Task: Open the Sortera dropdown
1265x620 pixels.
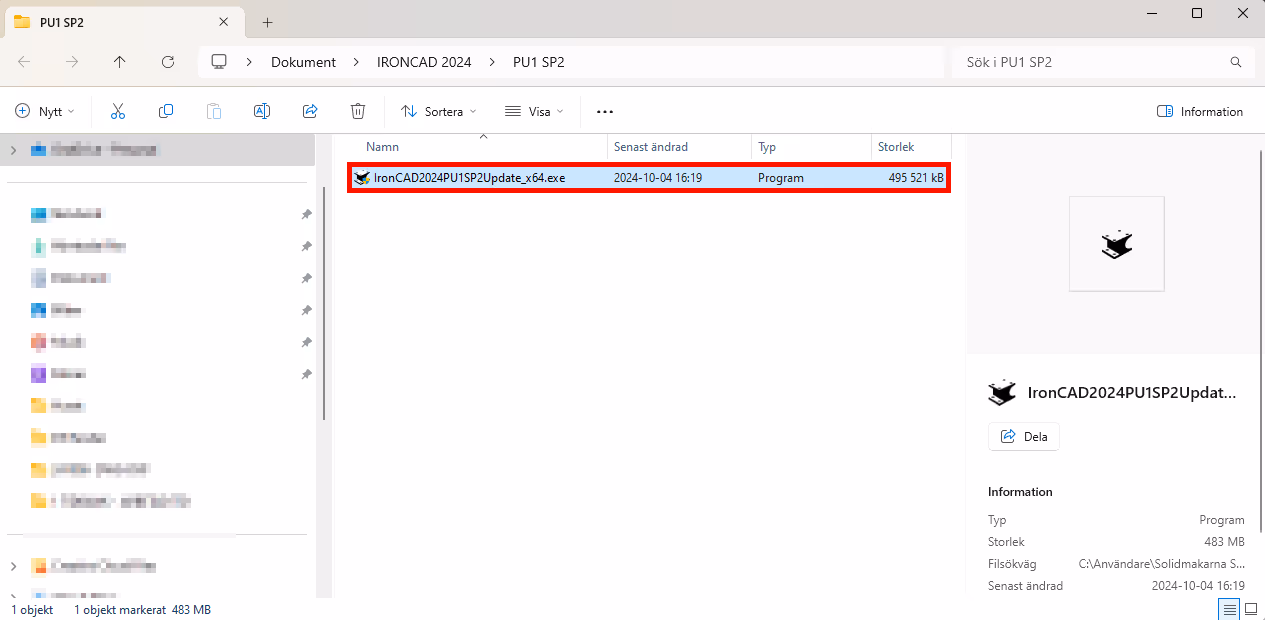Action: pos(439,112)
